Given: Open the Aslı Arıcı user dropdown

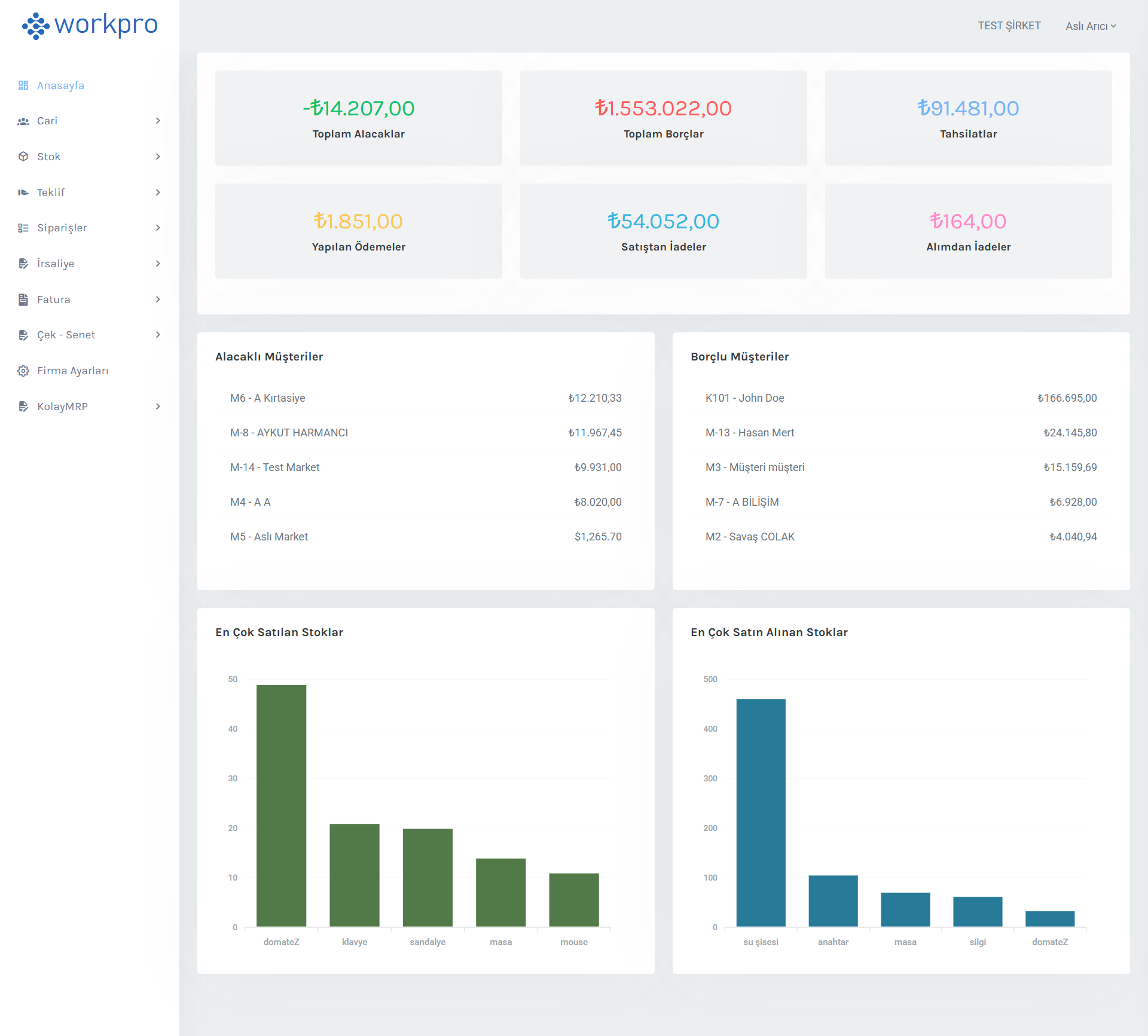Looking at the screenshot, I should pyautogui.click(x=1090, y=26).
